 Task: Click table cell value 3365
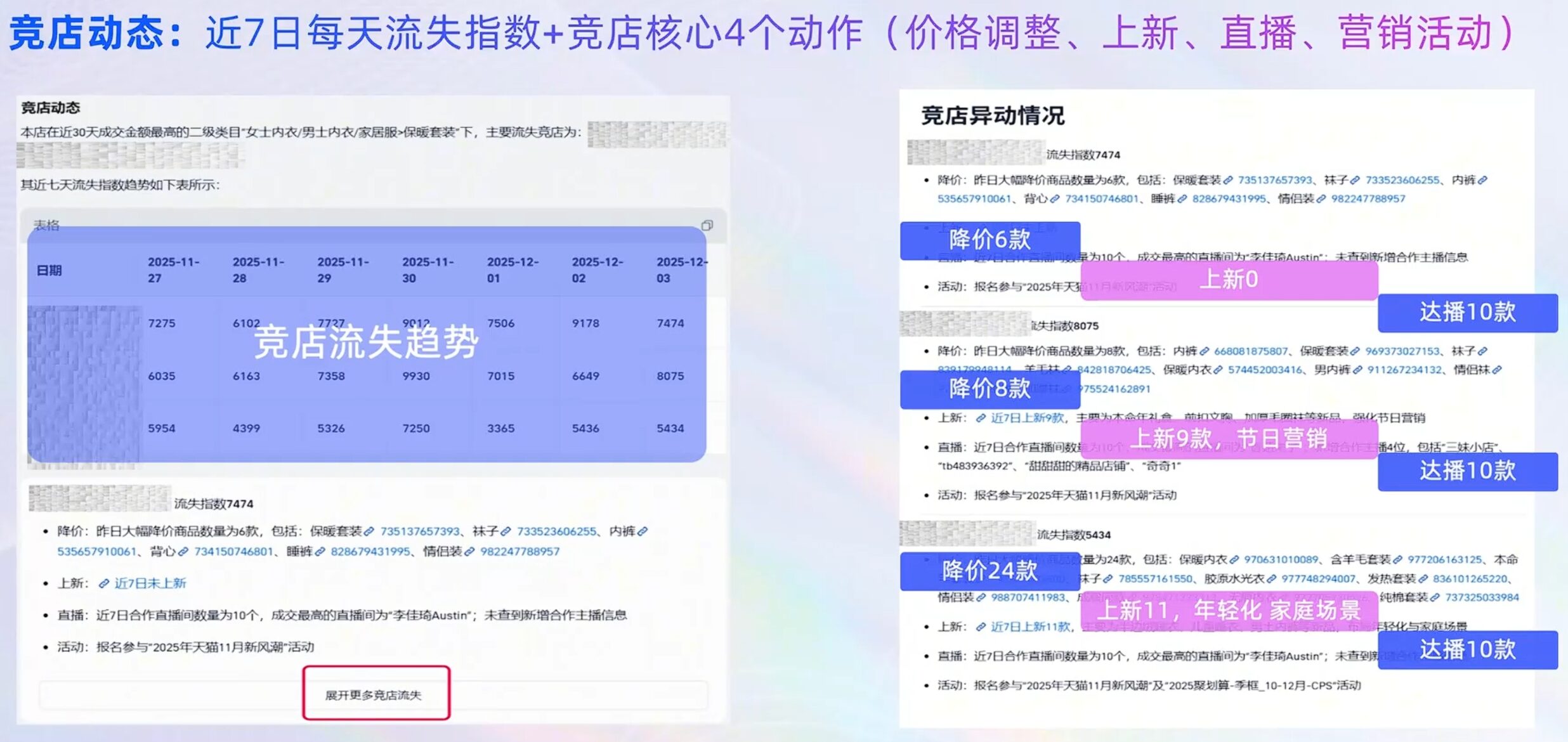[x=501, y=429]
